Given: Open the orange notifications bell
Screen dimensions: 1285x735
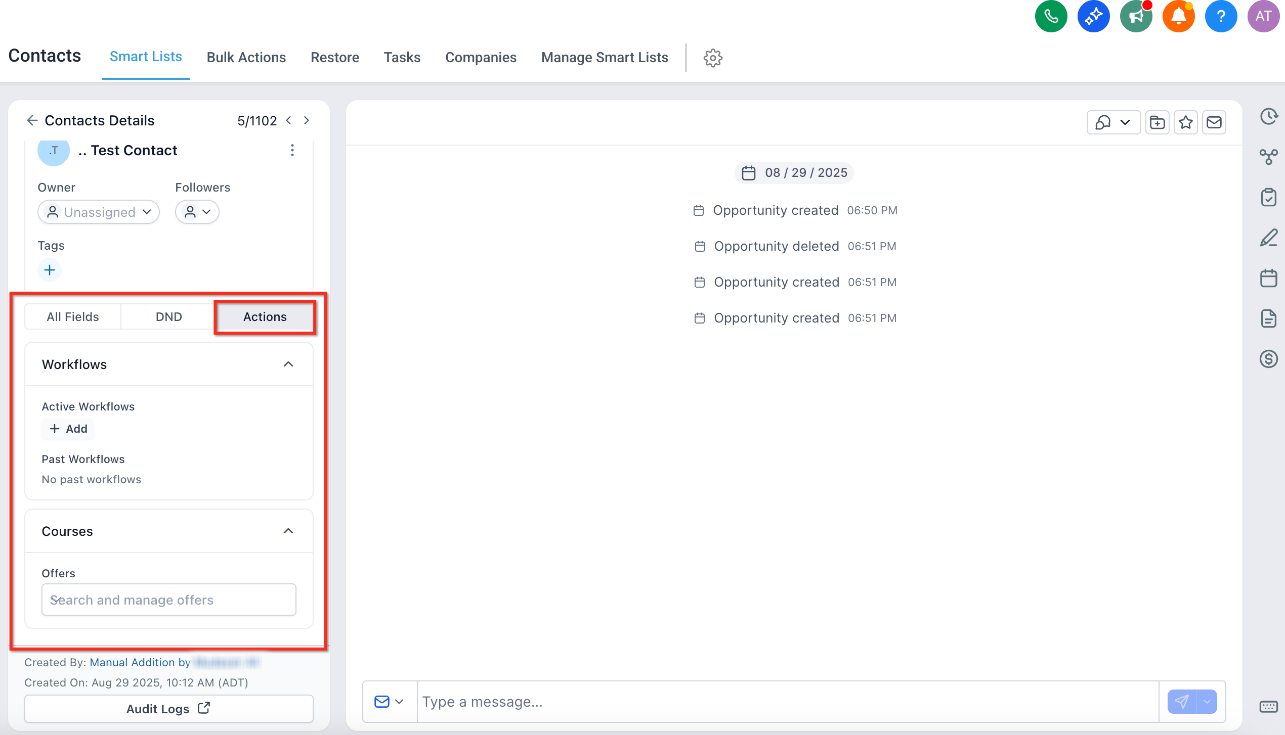Looking at the screenshot, I should pyautogui.click(x=1179, y=16).
